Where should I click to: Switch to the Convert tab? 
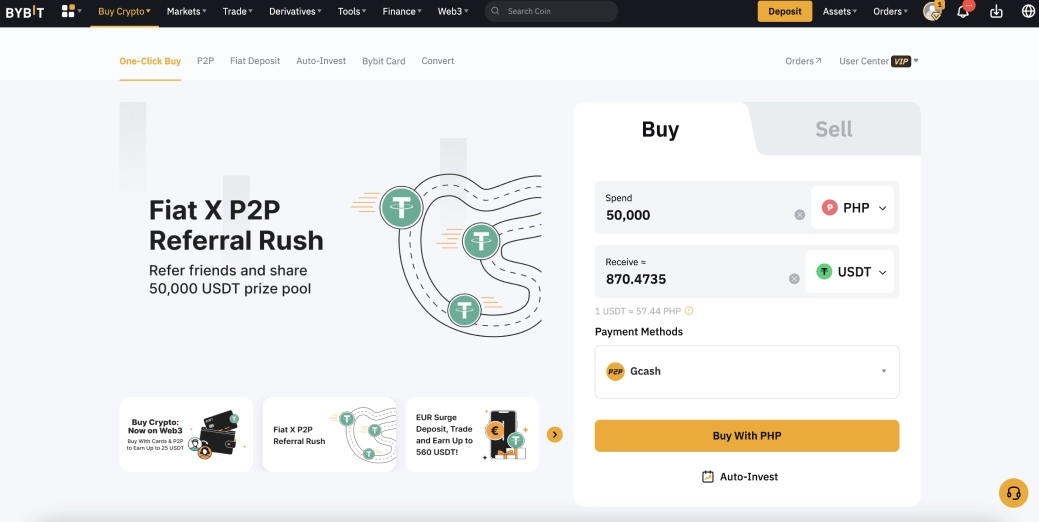pos(438,61)
